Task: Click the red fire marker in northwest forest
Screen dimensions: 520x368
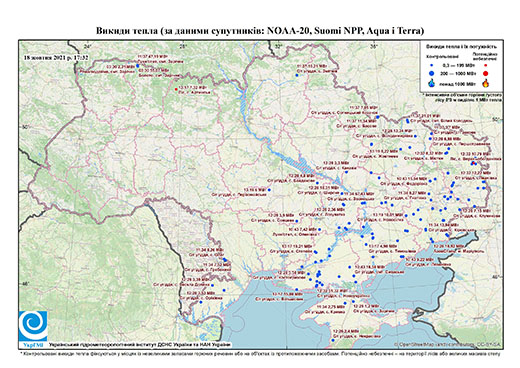Action: [176, 89]
